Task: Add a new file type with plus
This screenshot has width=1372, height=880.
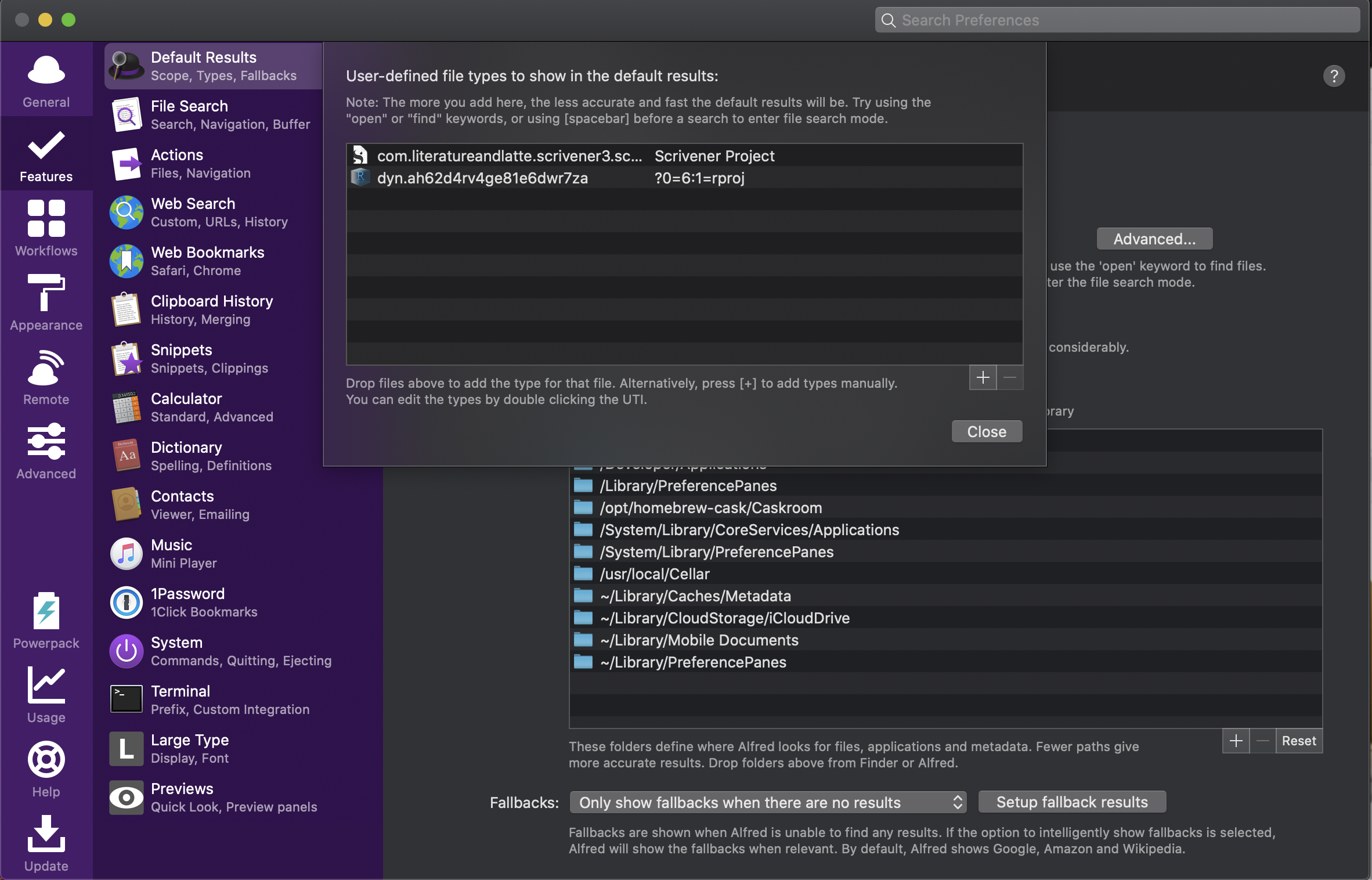Action: click(983, 378)
